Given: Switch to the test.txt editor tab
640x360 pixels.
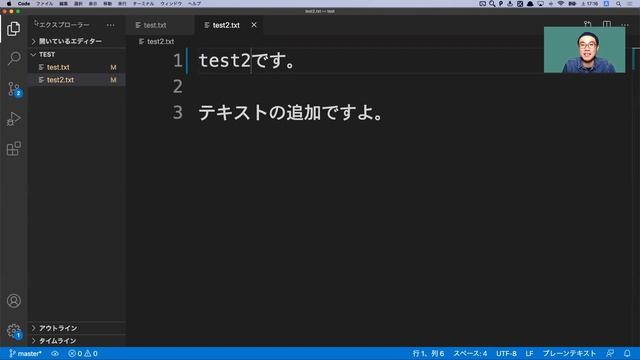Looking at the screenshot, I should 159,25.
